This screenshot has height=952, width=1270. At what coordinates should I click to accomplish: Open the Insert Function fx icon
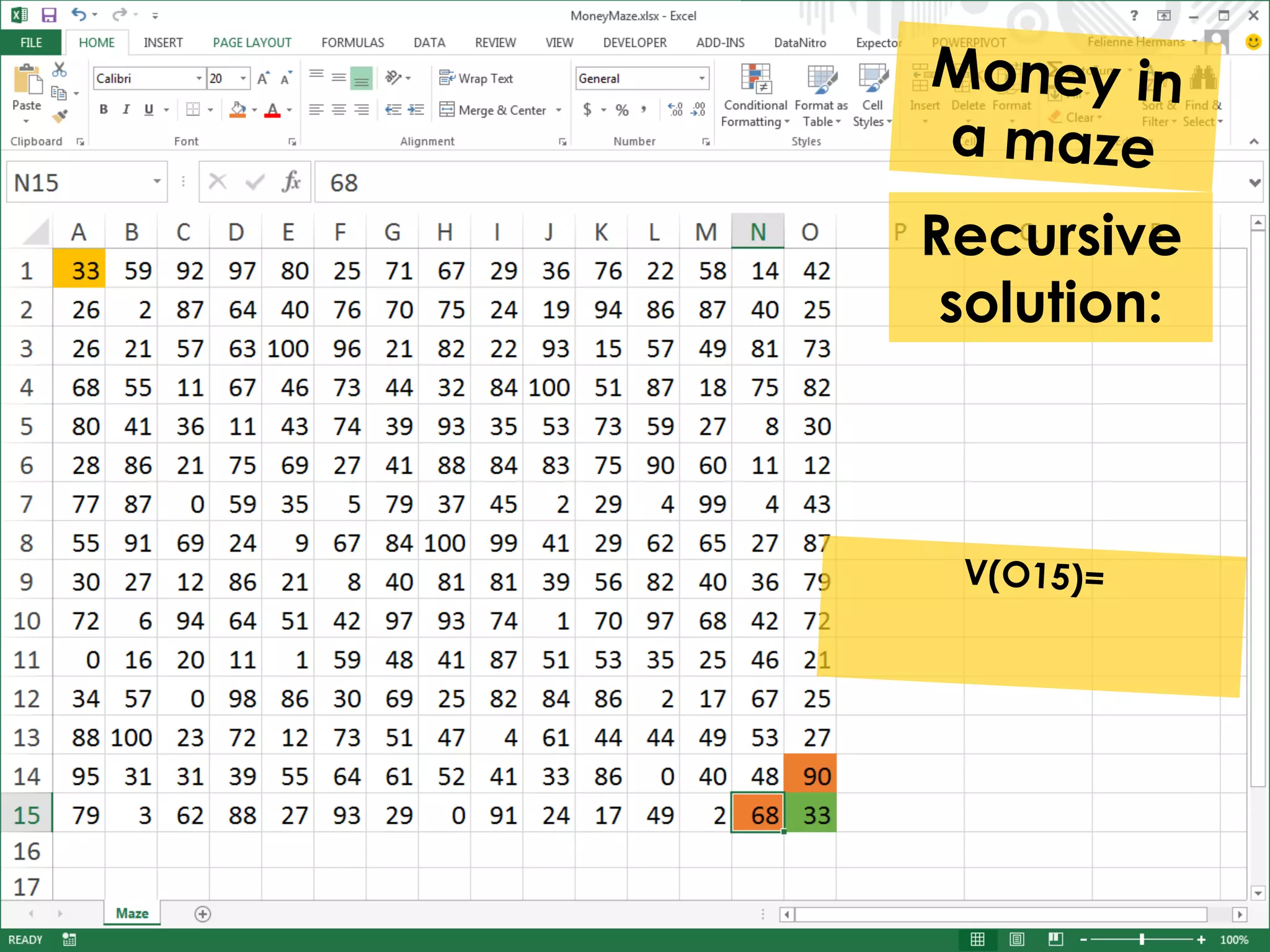[291, 182]
